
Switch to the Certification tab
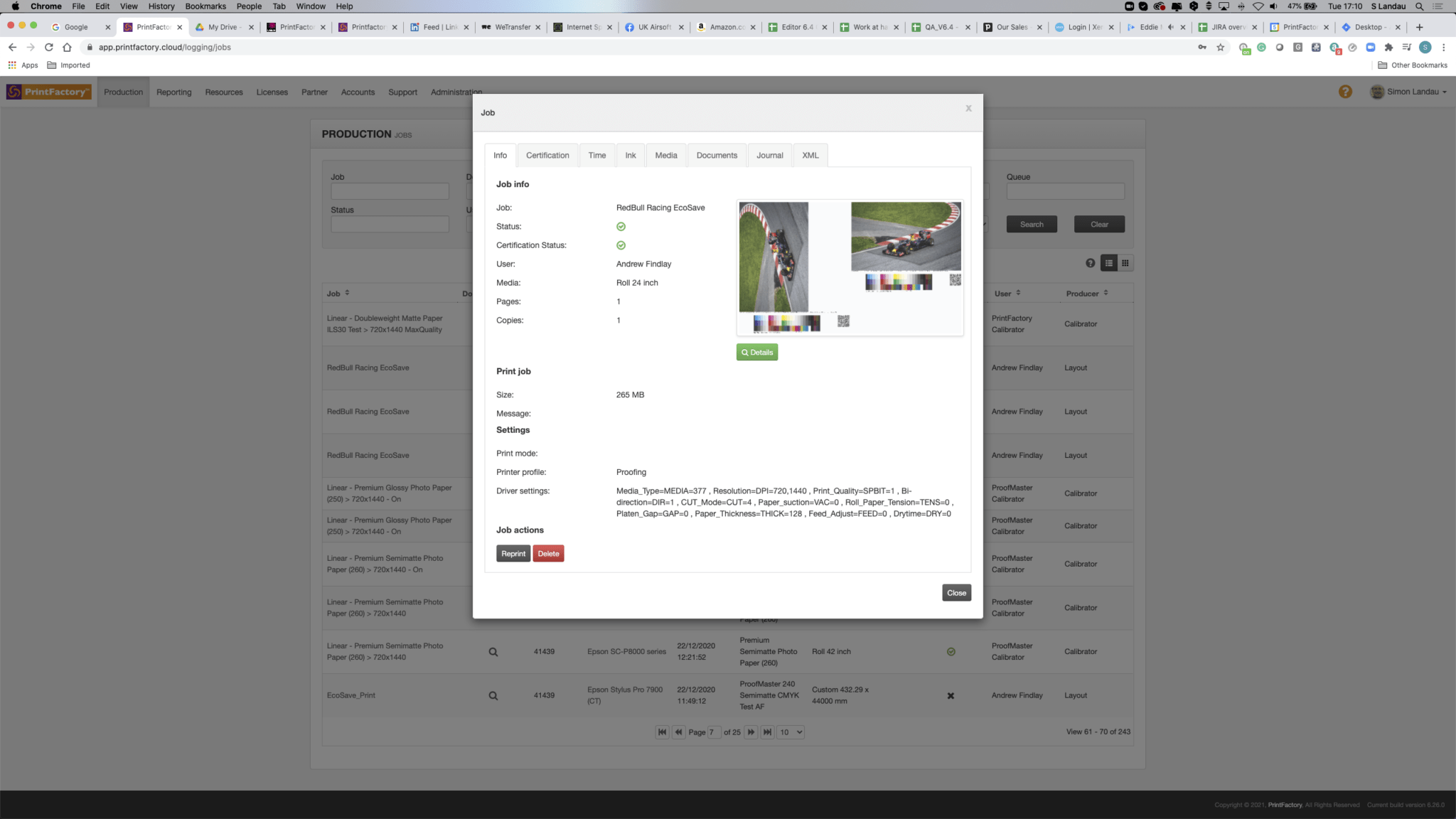click(x=547, y=155)
